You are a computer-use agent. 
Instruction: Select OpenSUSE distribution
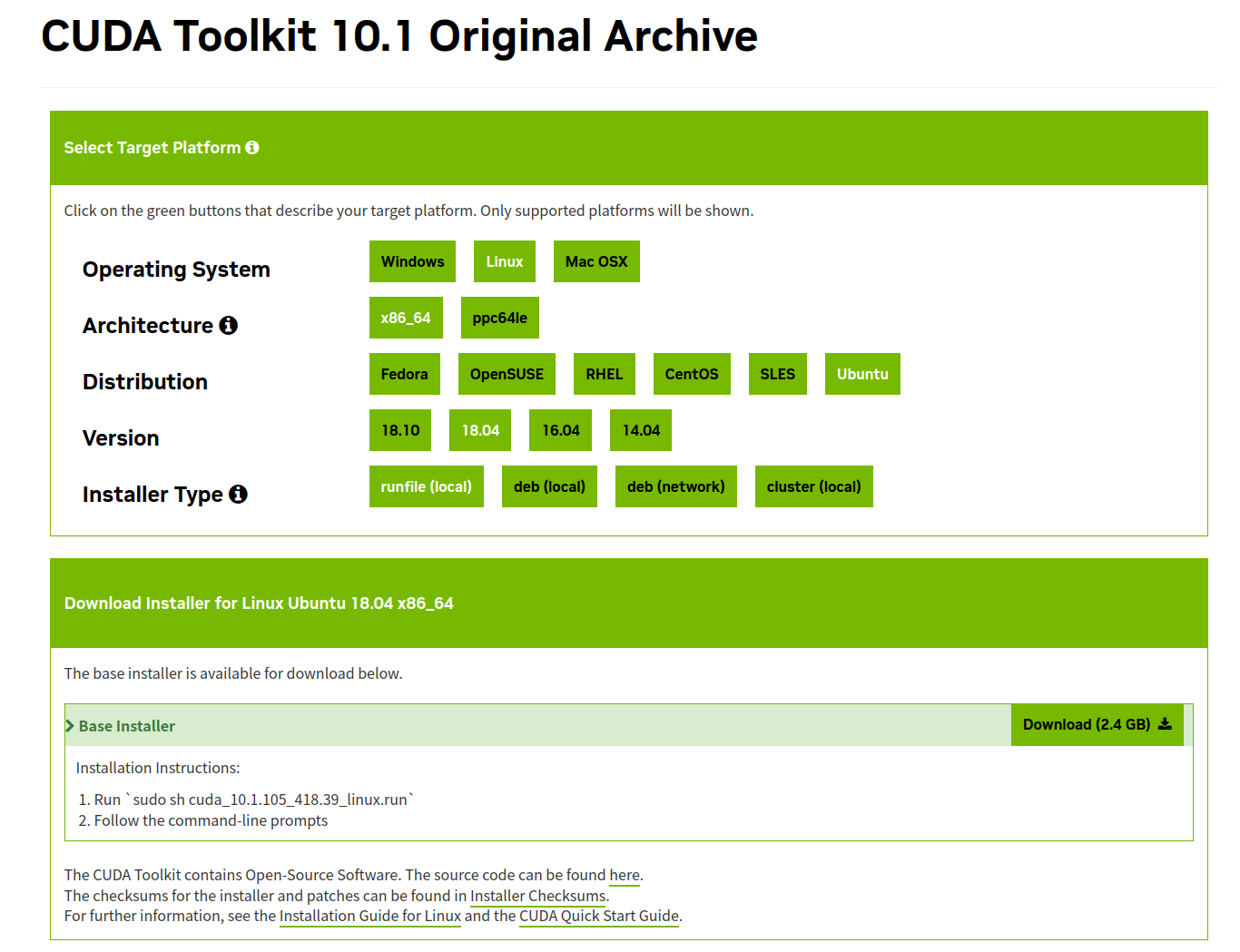(507, 374)
